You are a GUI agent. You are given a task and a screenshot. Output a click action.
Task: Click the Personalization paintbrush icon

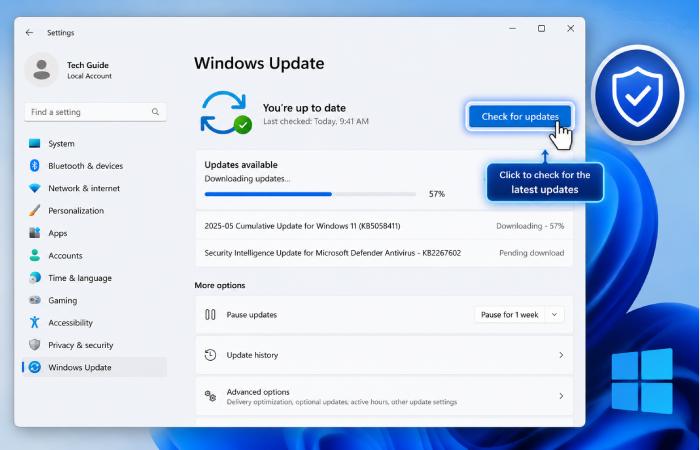point(34,210)
